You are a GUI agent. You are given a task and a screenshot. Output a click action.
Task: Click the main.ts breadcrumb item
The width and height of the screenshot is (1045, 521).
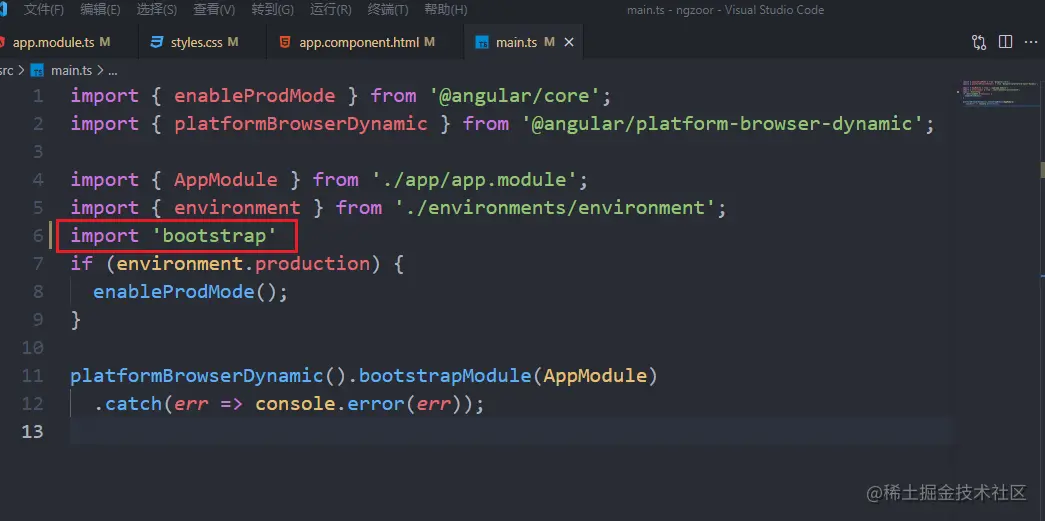[71, 70]
